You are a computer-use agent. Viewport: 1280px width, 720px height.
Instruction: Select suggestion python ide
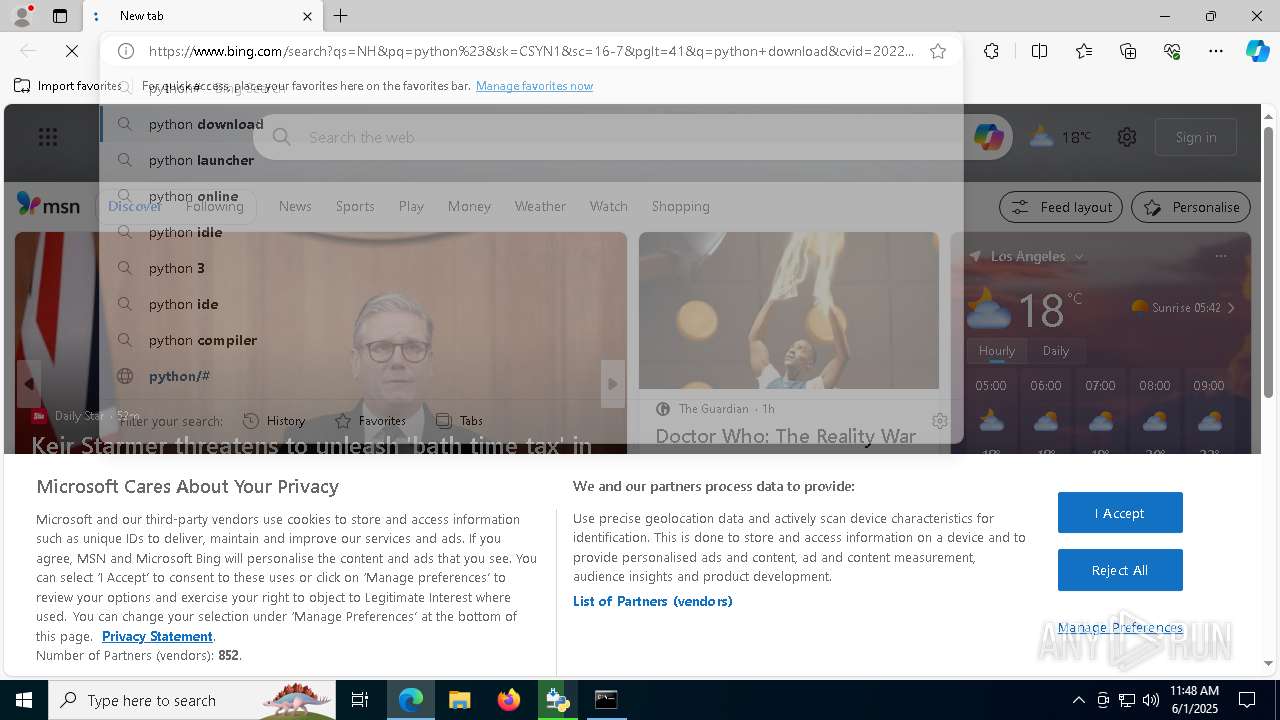click(x=531, y=304)
